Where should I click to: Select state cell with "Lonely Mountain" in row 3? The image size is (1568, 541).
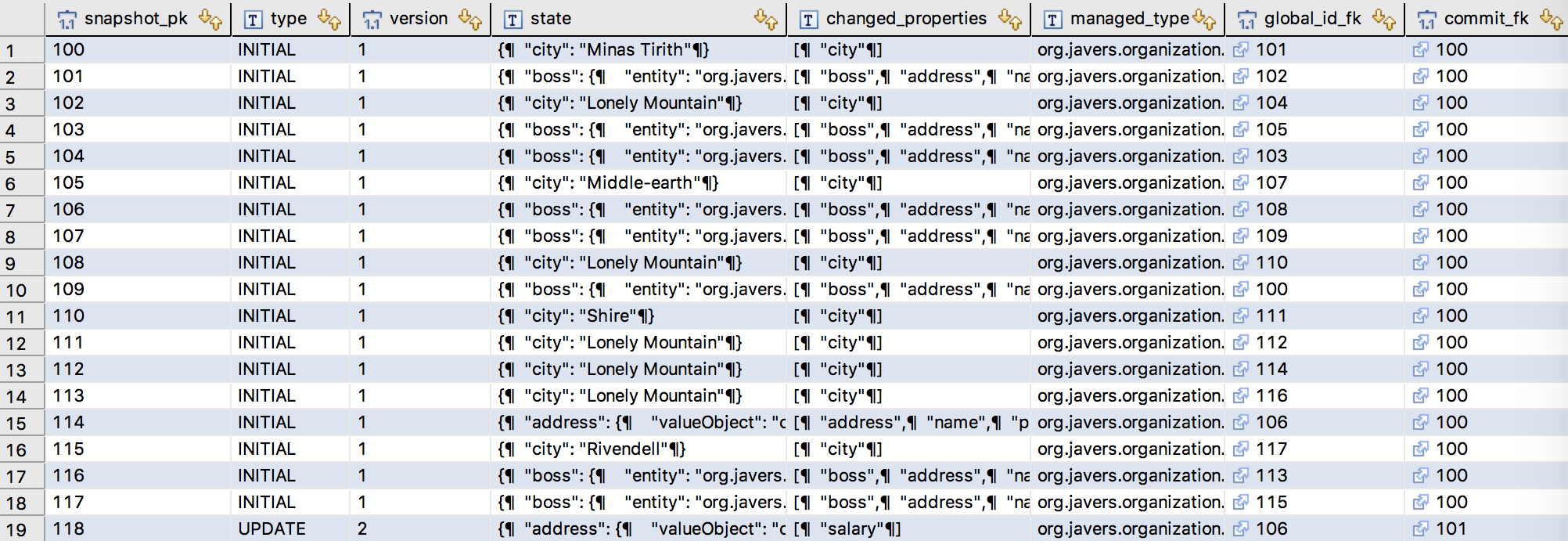639,103
